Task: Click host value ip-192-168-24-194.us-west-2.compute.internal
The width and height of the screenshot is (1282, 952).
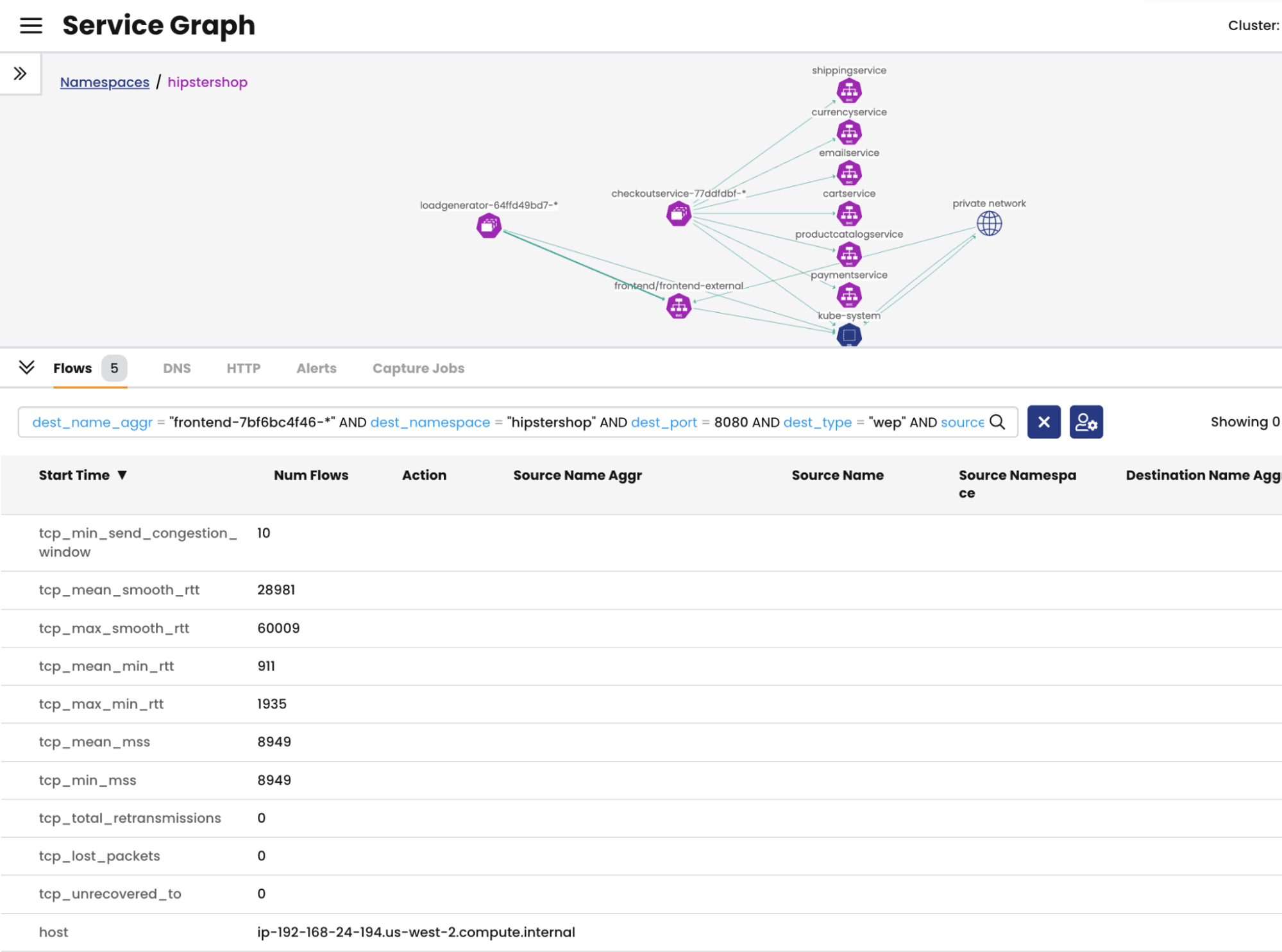Action: pyautogui.click(x=416, y=932)
